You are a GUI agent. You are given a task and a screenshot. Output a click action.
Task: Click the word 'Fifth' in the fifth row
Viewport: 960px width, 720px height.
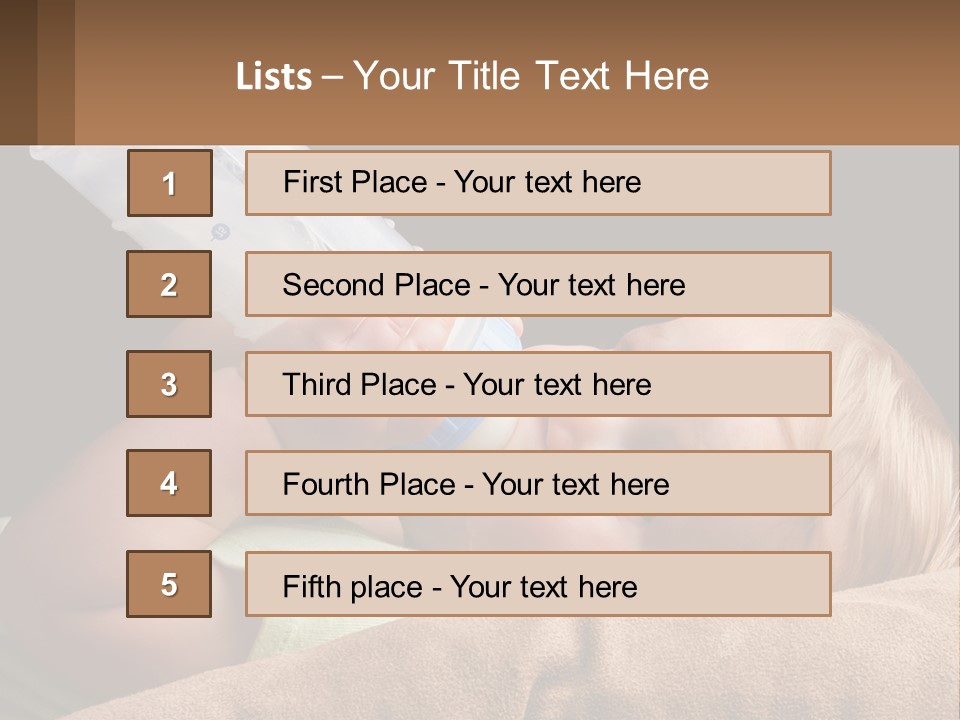[311, 586]
